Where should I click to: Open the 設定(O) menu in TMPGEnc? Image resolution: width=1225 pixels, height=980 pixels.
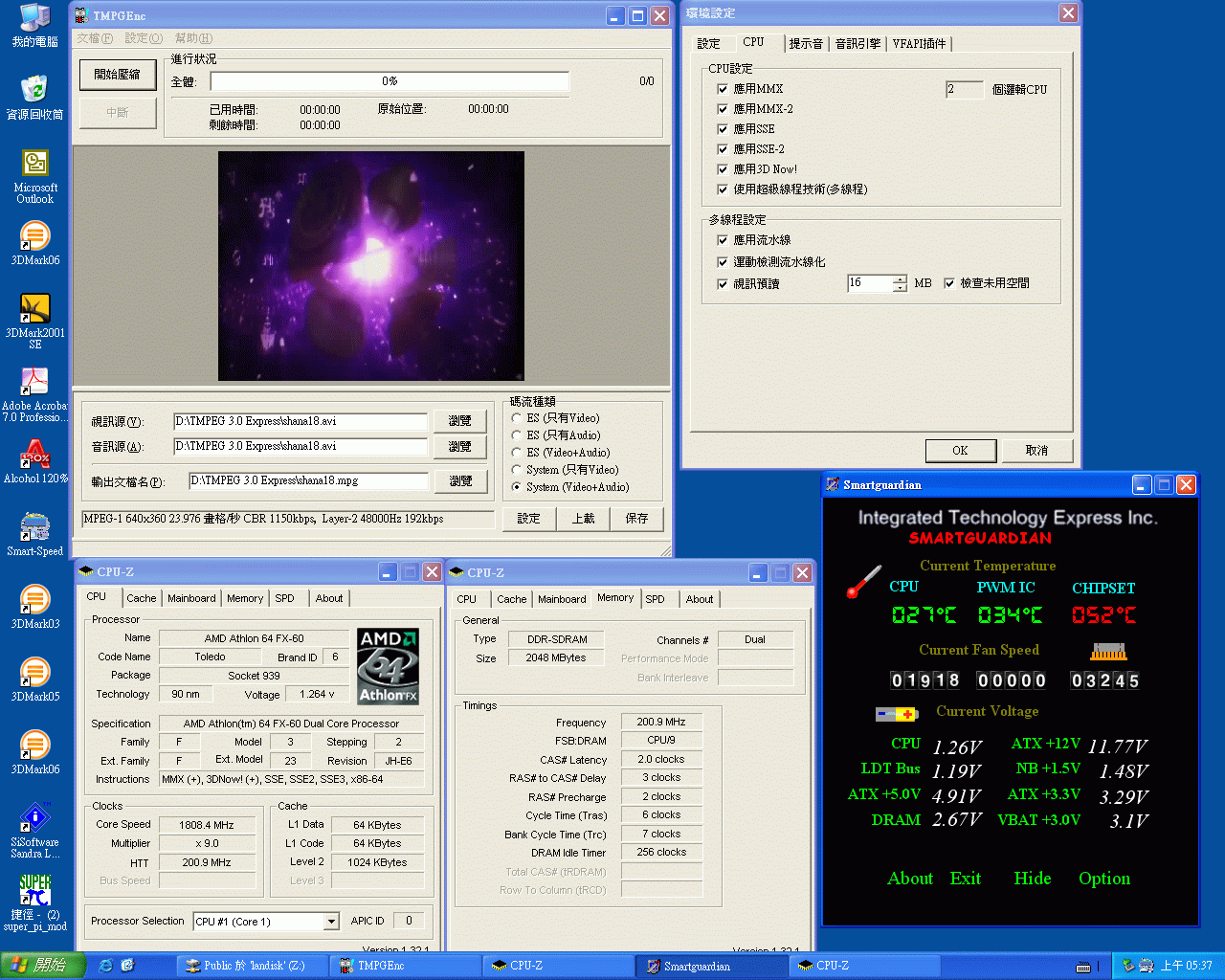(x=144, y=38)
